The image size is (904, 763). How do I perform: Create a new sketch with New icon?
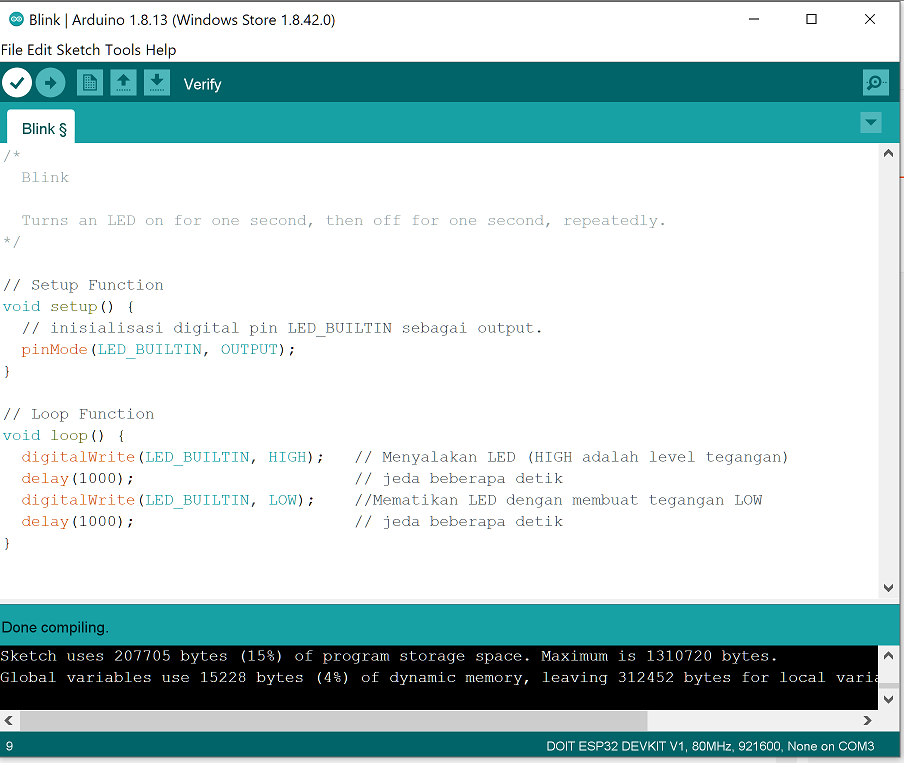[x=90, y=83]
